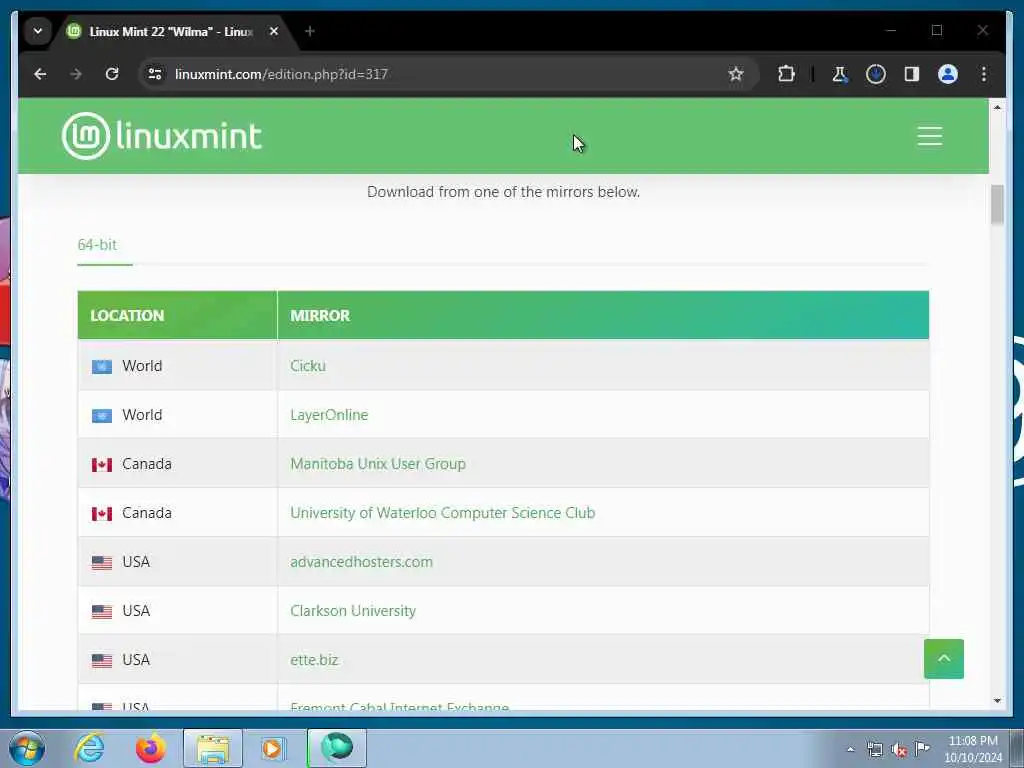Launch Firefox from the taskbar
1024x768 pixels.
click(x=150, y=748)
